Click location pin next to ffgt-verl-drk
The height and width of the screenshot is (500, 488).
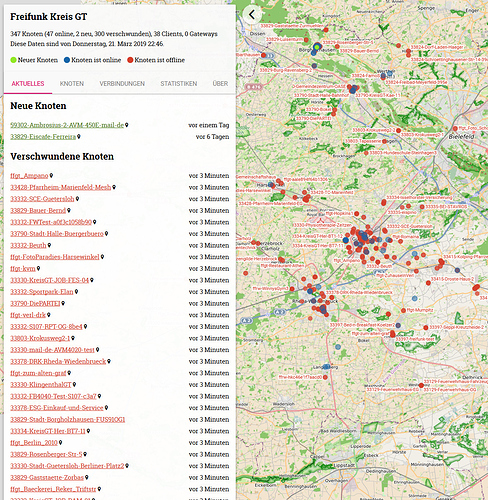[x=49, y=315]
